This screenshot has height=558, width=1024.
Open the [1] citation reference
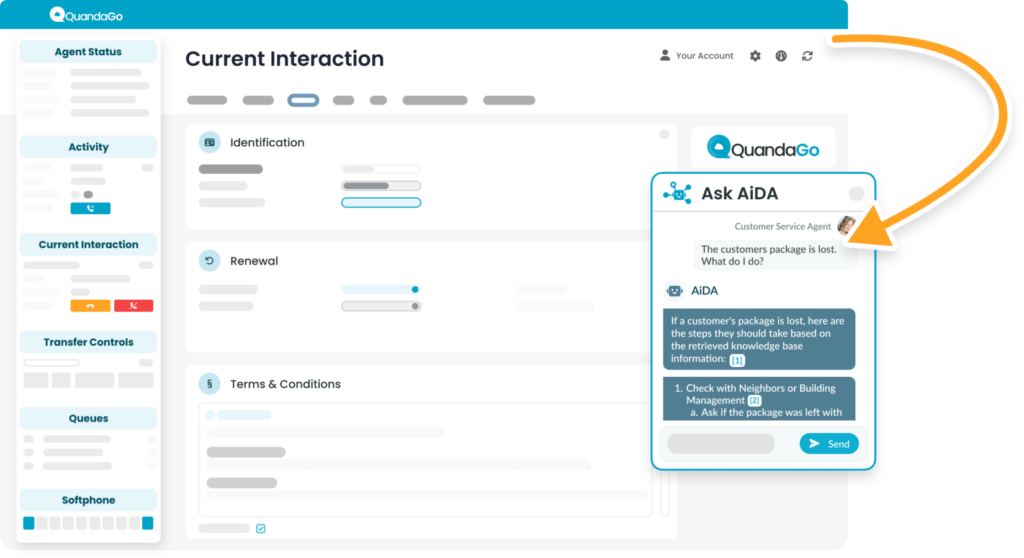737,360
